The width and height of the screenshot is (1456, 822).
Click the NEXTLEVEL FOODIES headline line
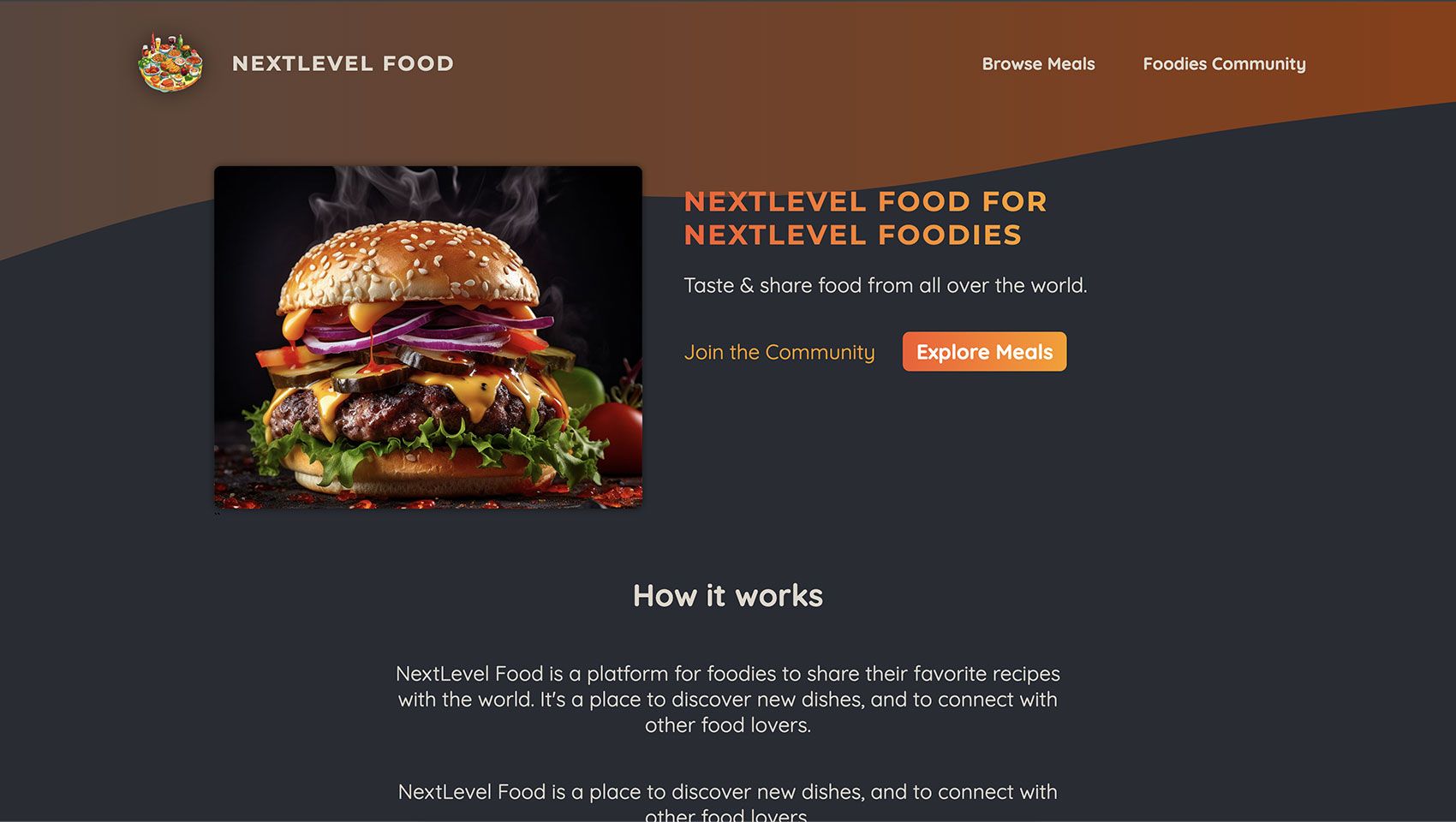(x=853, y=235)
